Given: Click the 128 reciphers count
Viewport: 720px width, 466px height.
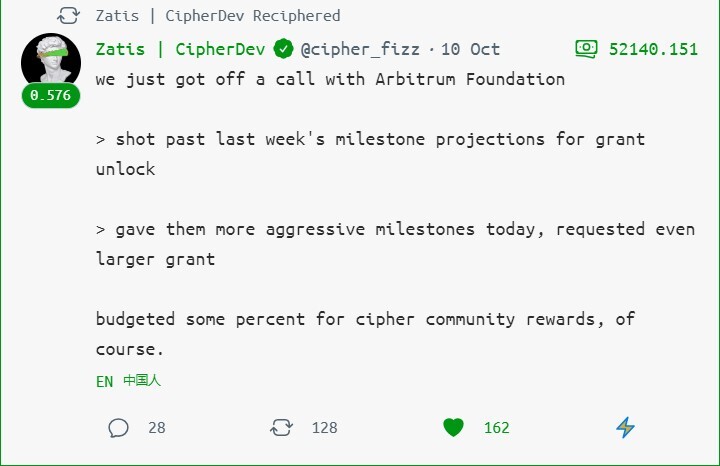Looking at the screenshot, I should pyautogui.click(x=325, y=428).
